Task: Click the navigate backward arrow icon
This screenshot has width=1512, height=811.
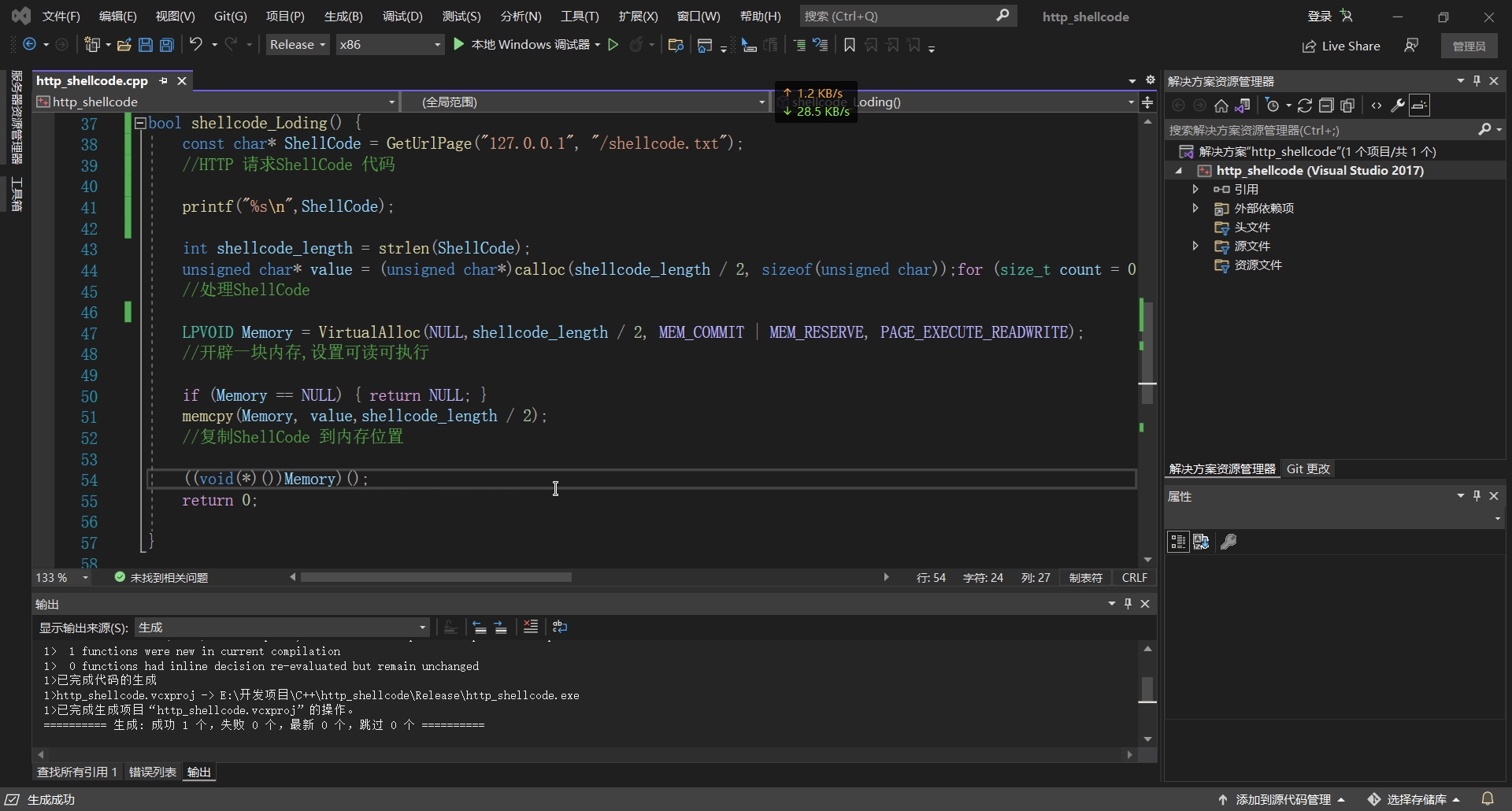Action: pos(29,45)
